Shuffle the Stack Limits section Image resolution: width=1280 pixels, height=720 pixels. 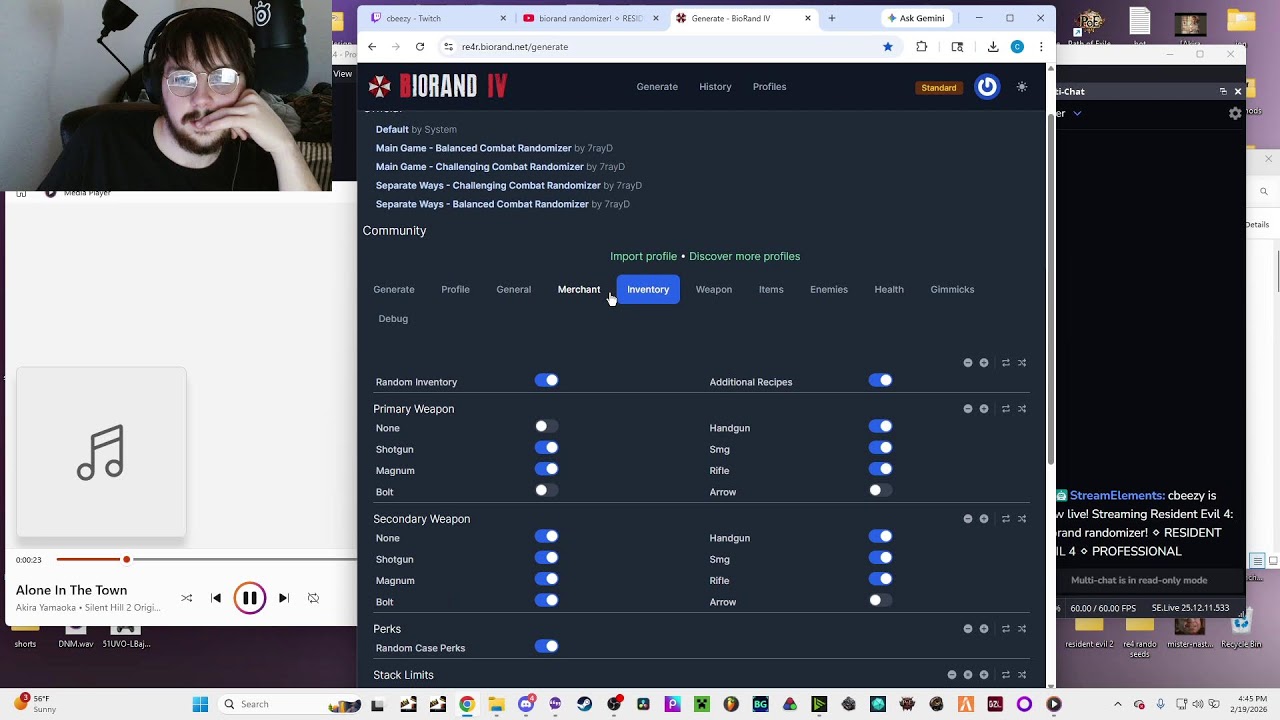(x=1022, y=675)
